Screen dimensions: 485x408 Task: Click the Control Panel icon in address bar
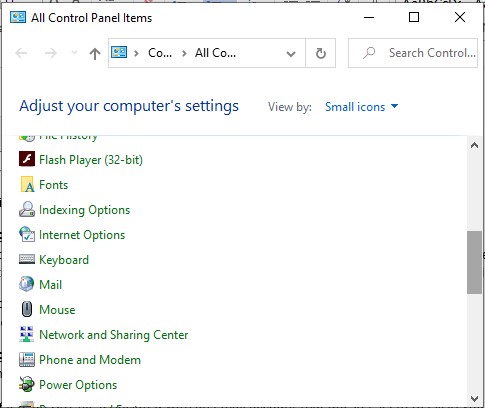(x=119, y=52)
